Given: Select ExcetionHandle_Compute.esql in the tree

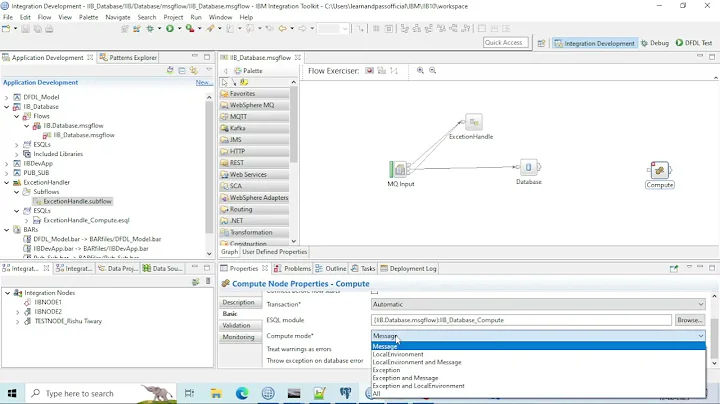Looking at the screenshot, I should pyautogui.click(x=81, y=220).
